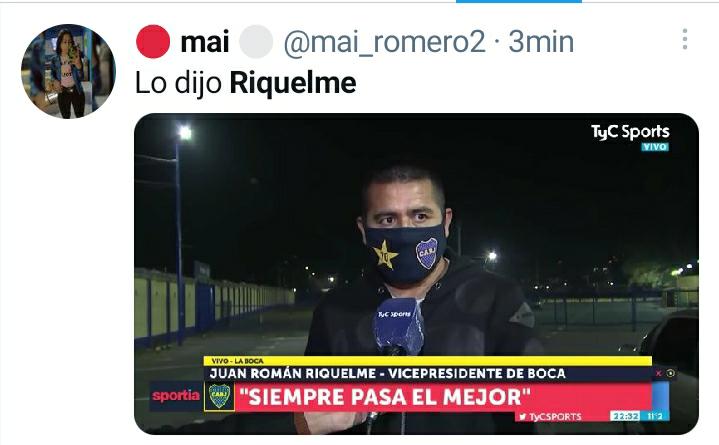This screenshot has height=445, width=719.
Task: Click the Boca Juniors crest beside the headline
Action: tap(219, 396)
